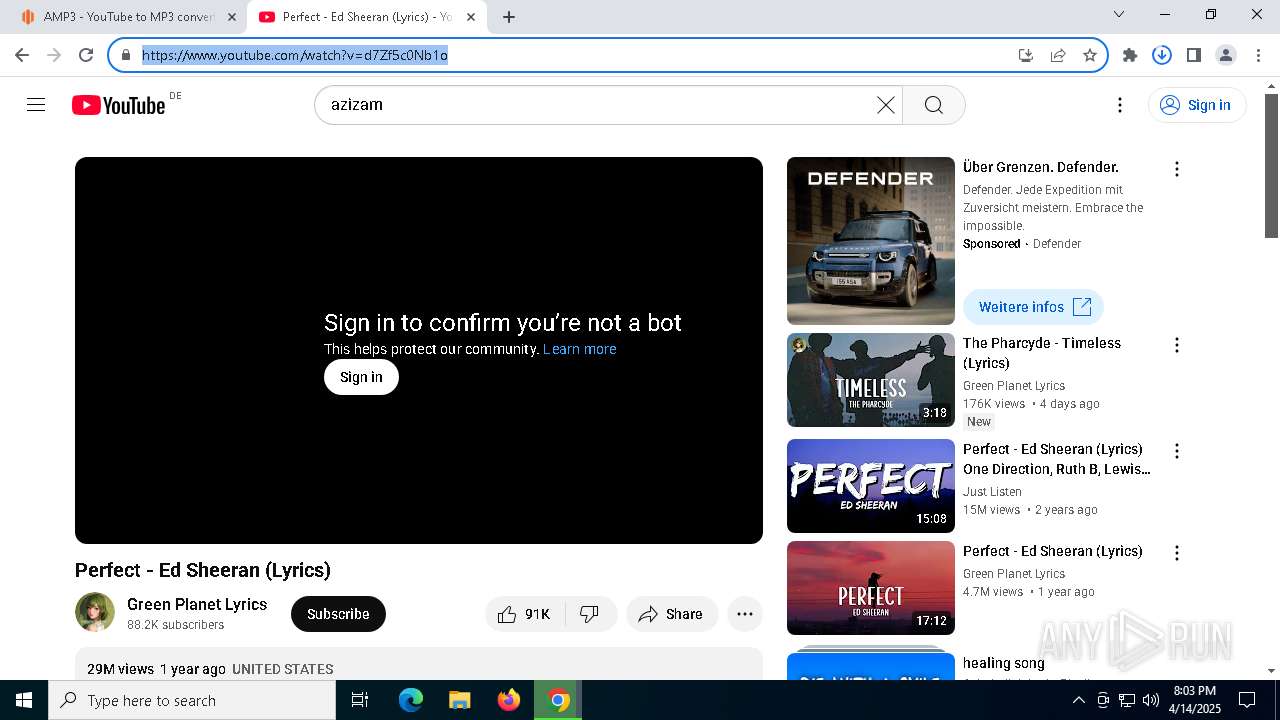Click Sign in inside video player

pyautogui.click(x=361, y=377)
